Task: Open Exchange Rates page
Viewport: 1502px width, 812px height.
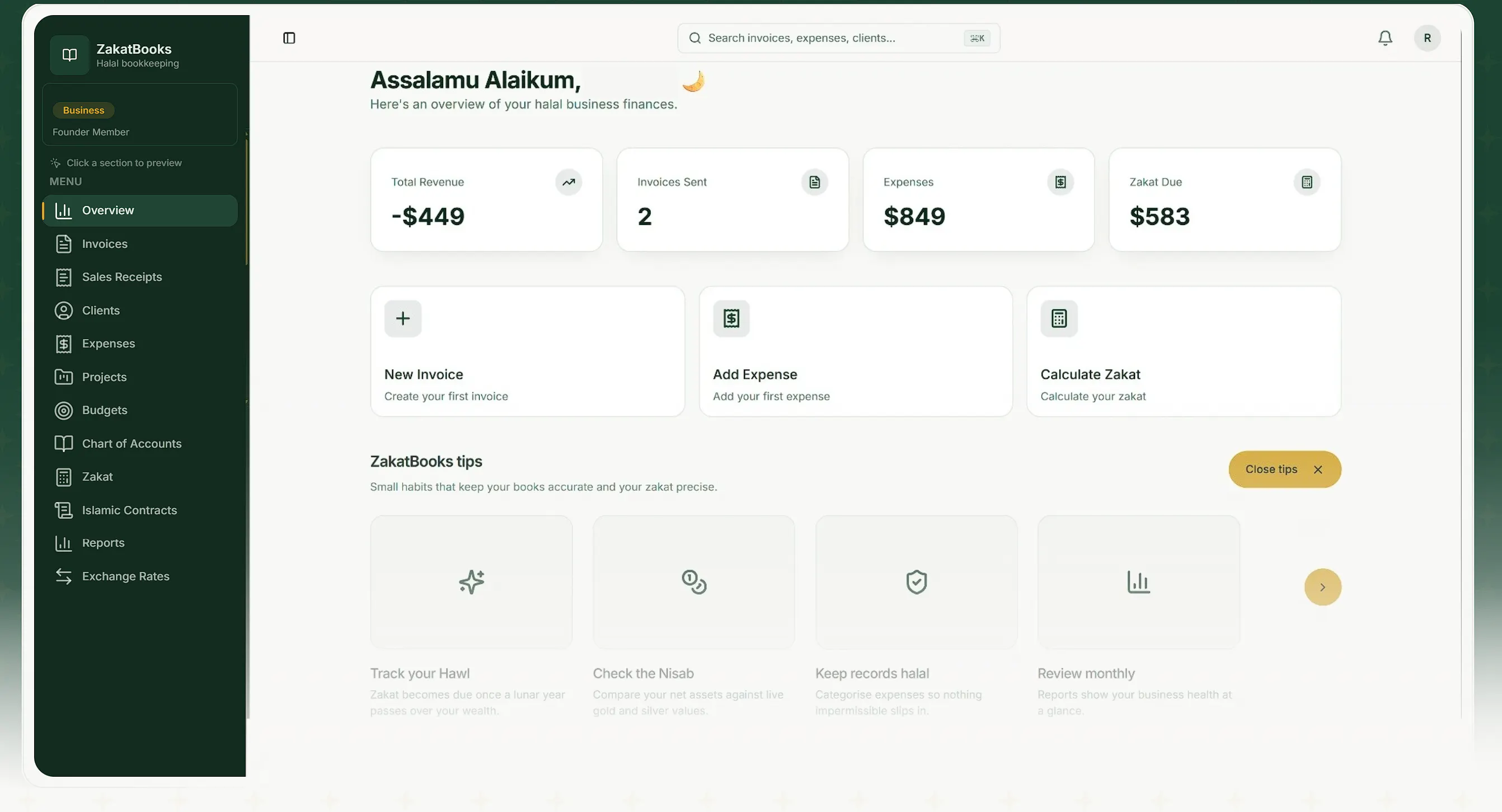Action: pos(140,576)
